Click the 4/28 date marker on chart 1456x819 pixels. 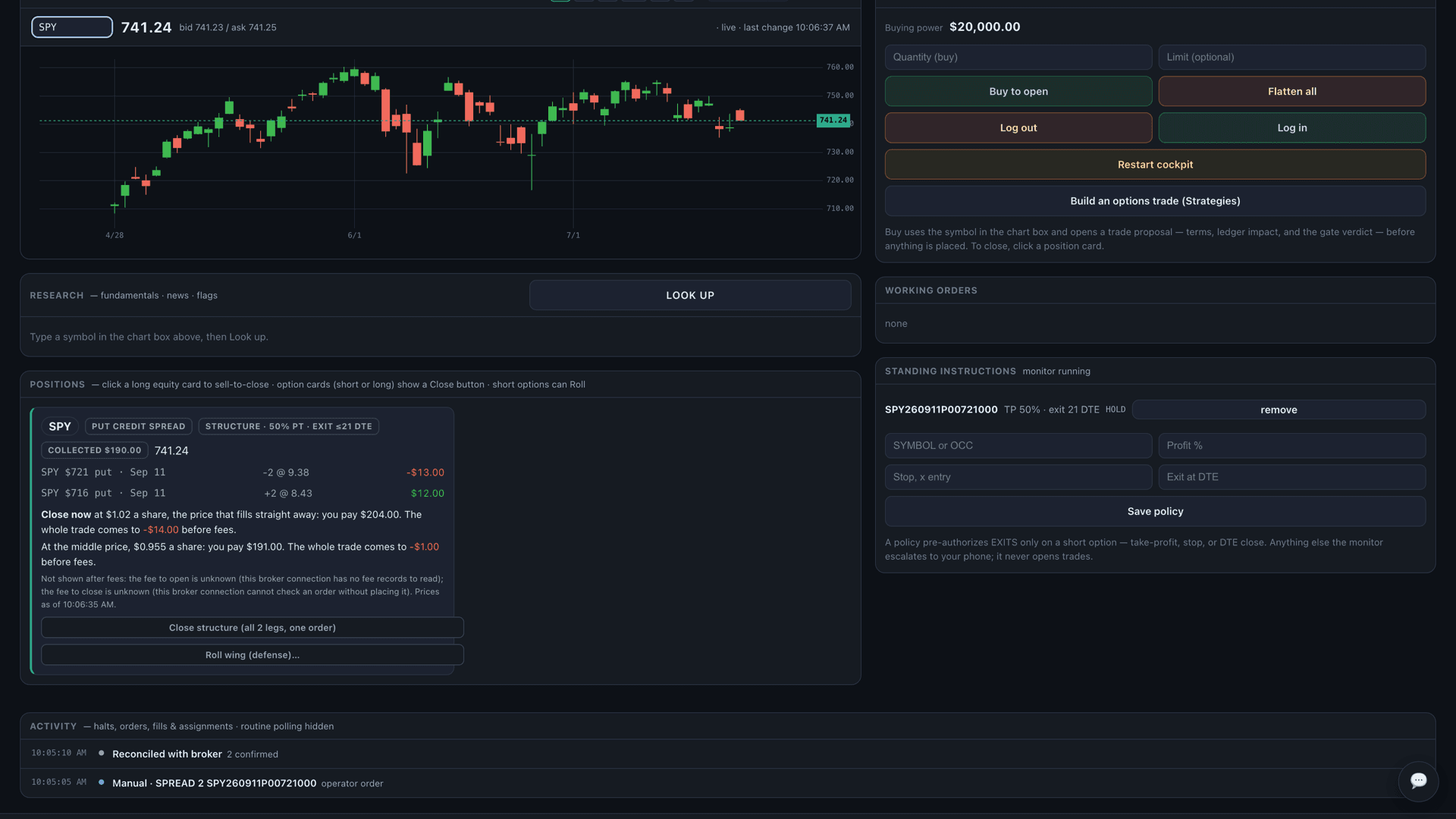pyautogui.click(x=115, y=236)
